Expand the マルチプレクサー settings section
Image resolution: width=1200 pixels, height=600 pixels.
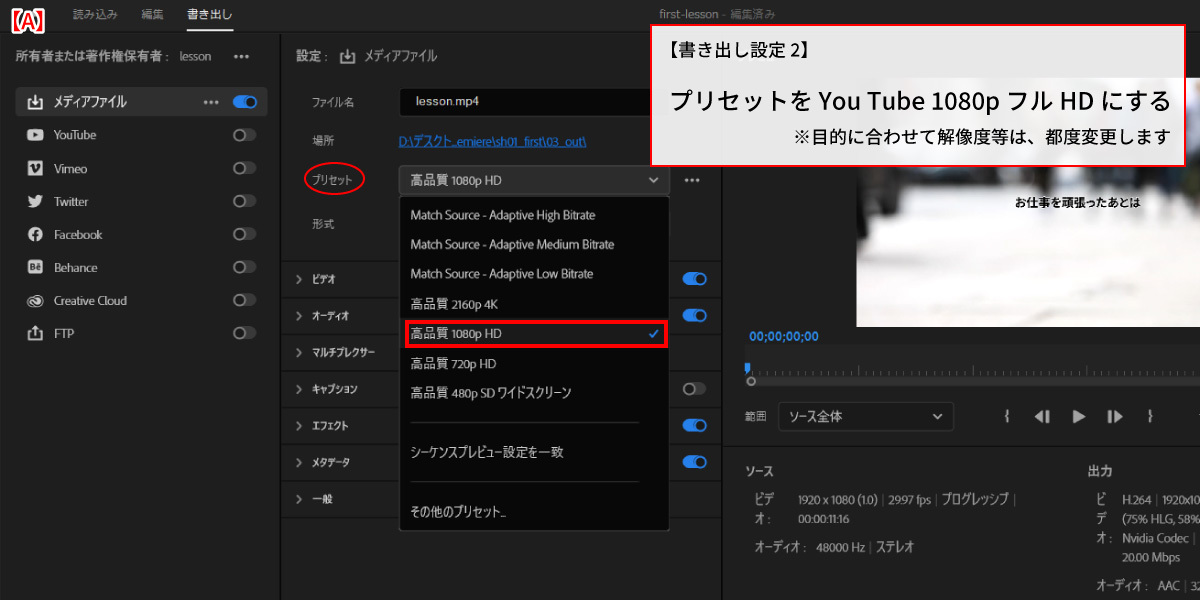click(x=298, y=352)
